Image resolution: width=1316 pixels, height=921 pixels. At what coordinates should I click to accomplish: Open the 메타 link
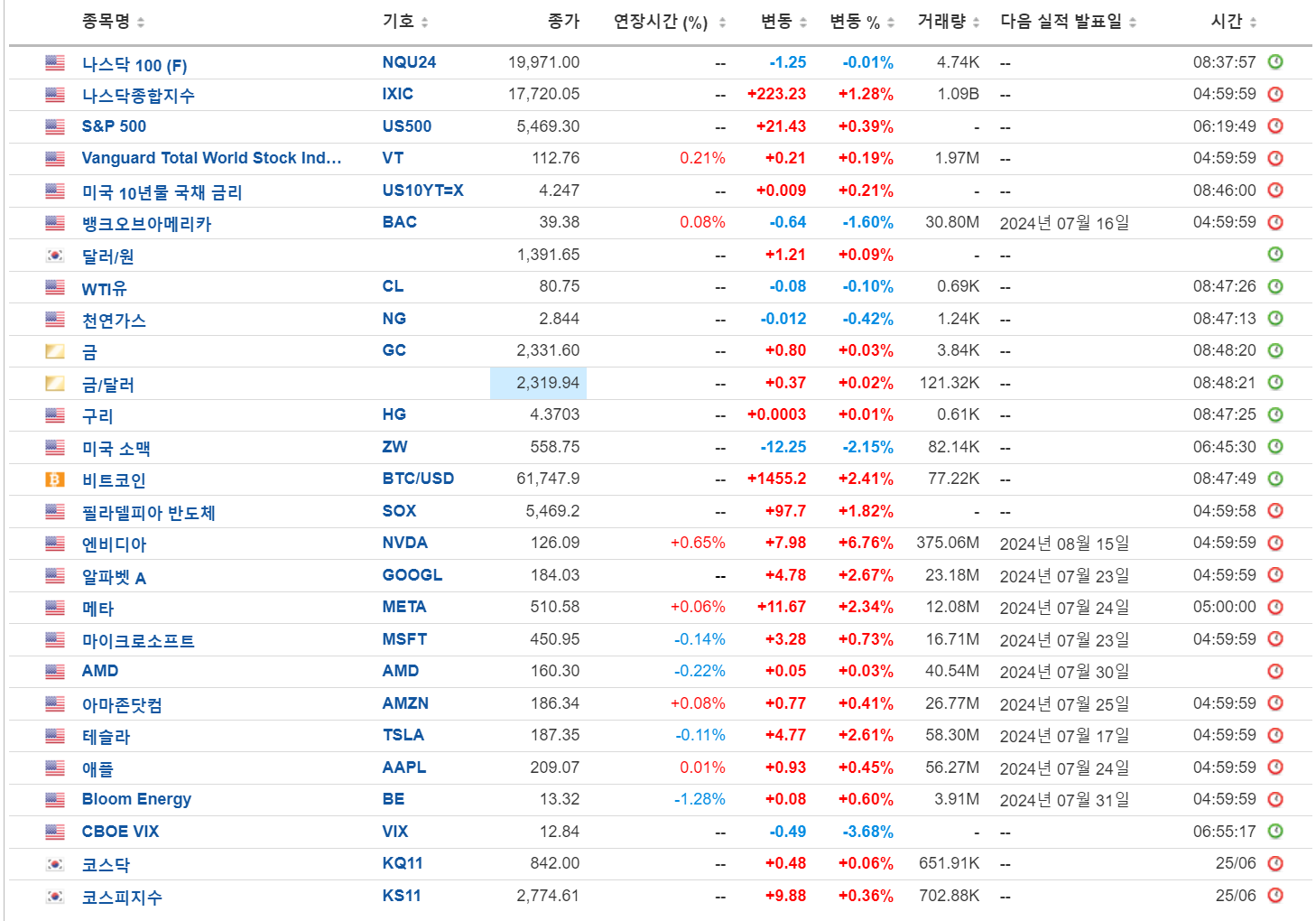[97, 609]
